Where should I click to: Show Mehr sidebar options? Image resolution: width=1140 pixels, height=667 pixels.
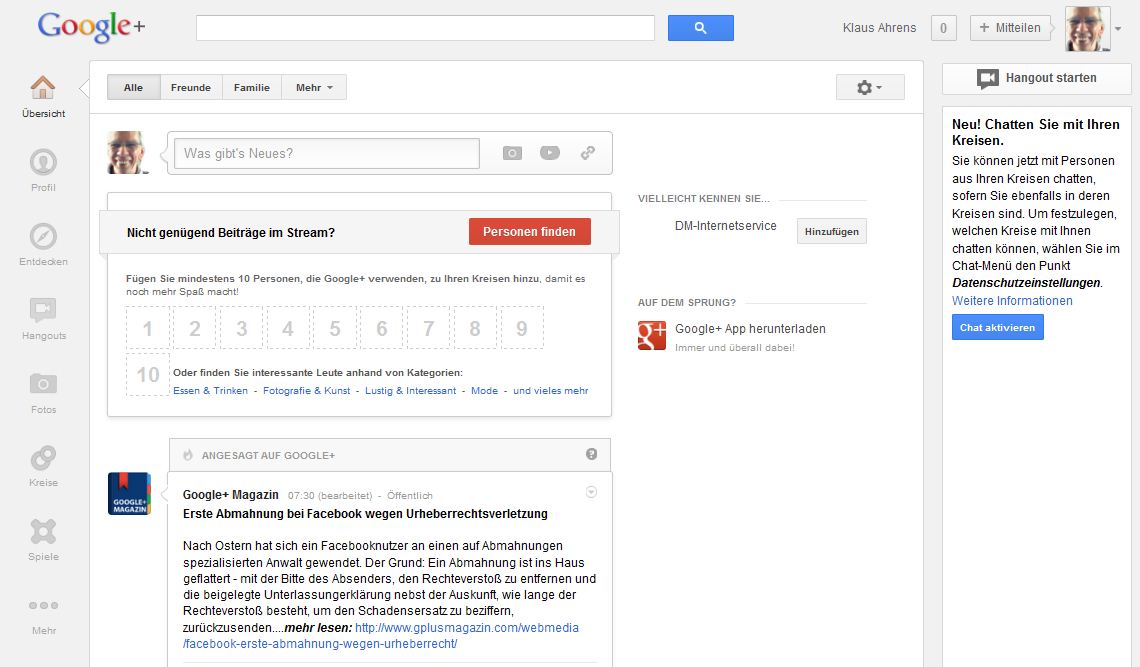tap(44, 605)
